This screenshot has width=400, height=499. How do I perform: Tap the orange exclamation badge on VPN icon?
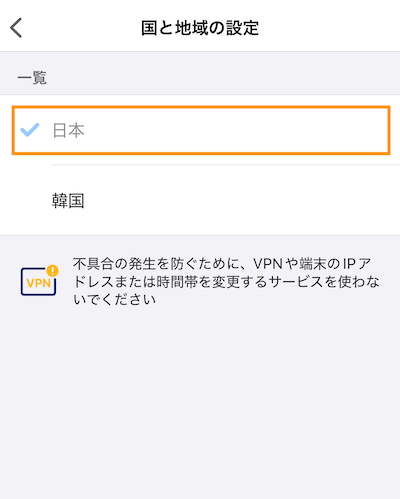click(53, 271)
